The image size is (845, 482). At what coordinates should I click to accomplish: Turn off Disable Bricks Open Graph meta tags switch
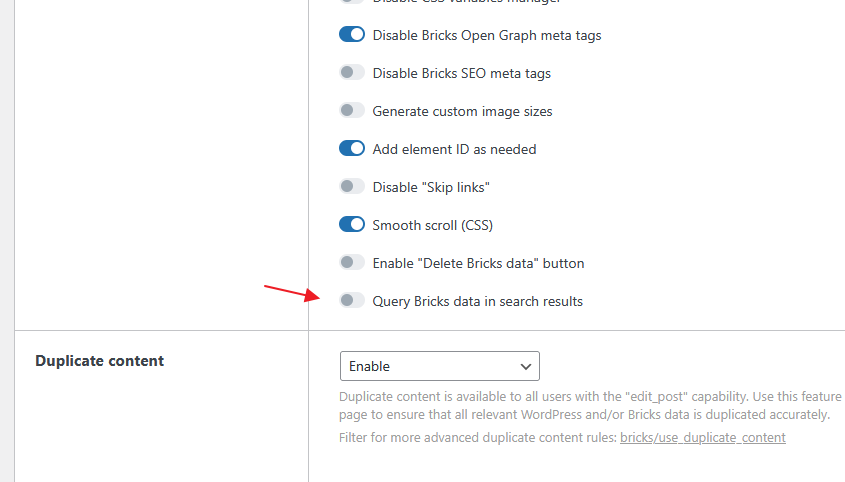(352, 35)
